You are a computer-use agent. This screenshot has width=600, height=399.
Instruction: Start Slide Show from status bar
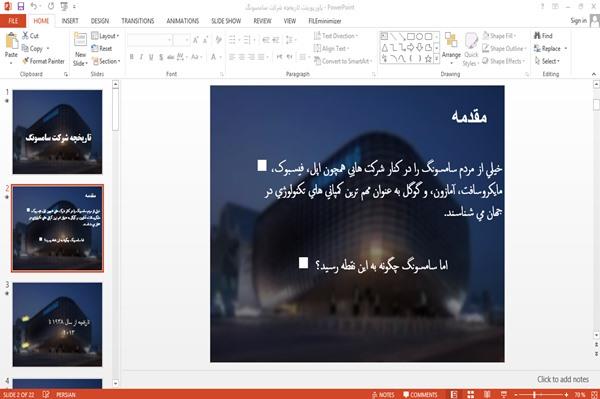click(x=504, y=394)
